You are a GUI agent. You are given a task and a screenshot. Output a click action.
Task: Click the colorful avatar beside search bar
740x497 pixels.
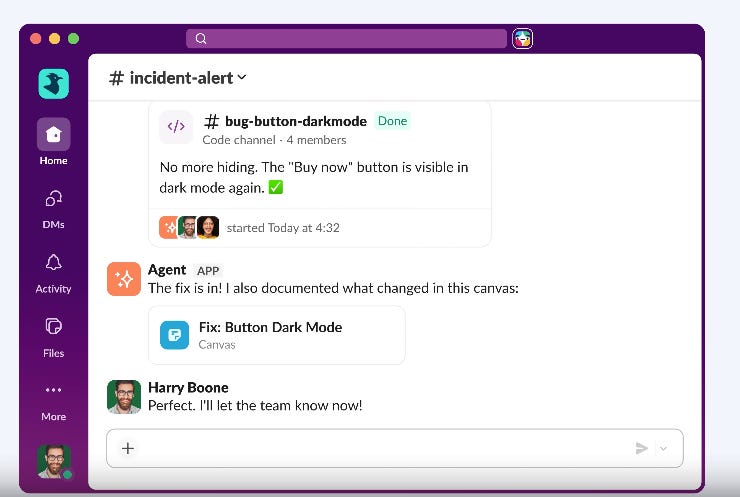522,39
